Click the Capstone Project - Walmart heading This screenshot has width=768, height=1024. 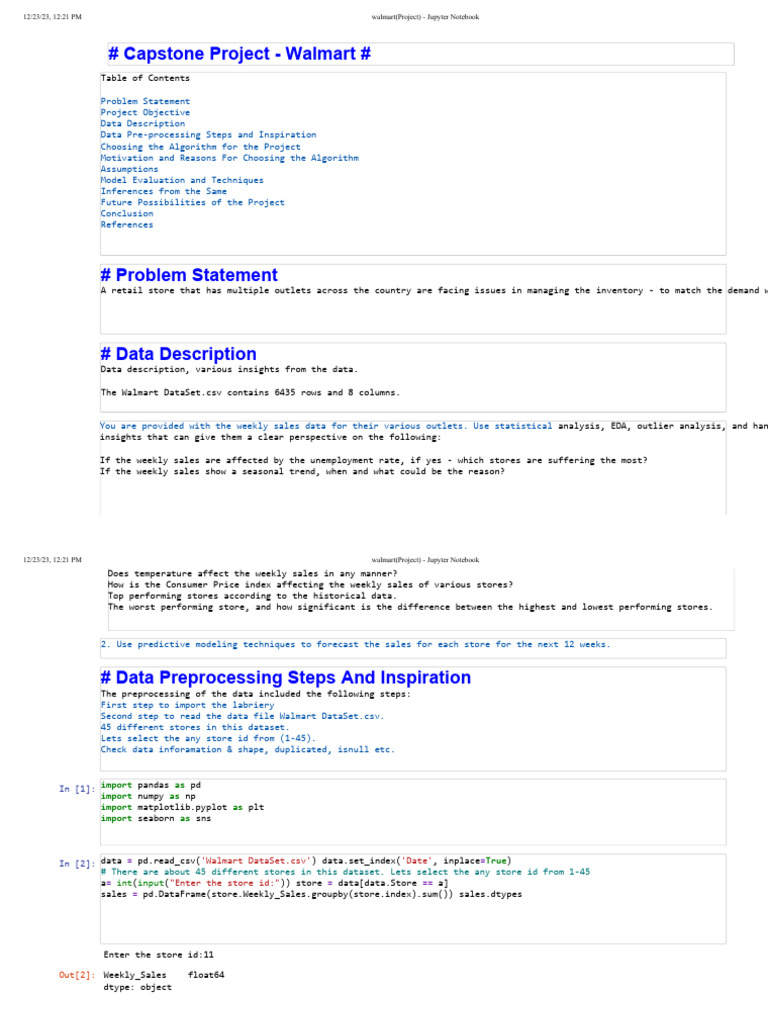coord(240,54)
